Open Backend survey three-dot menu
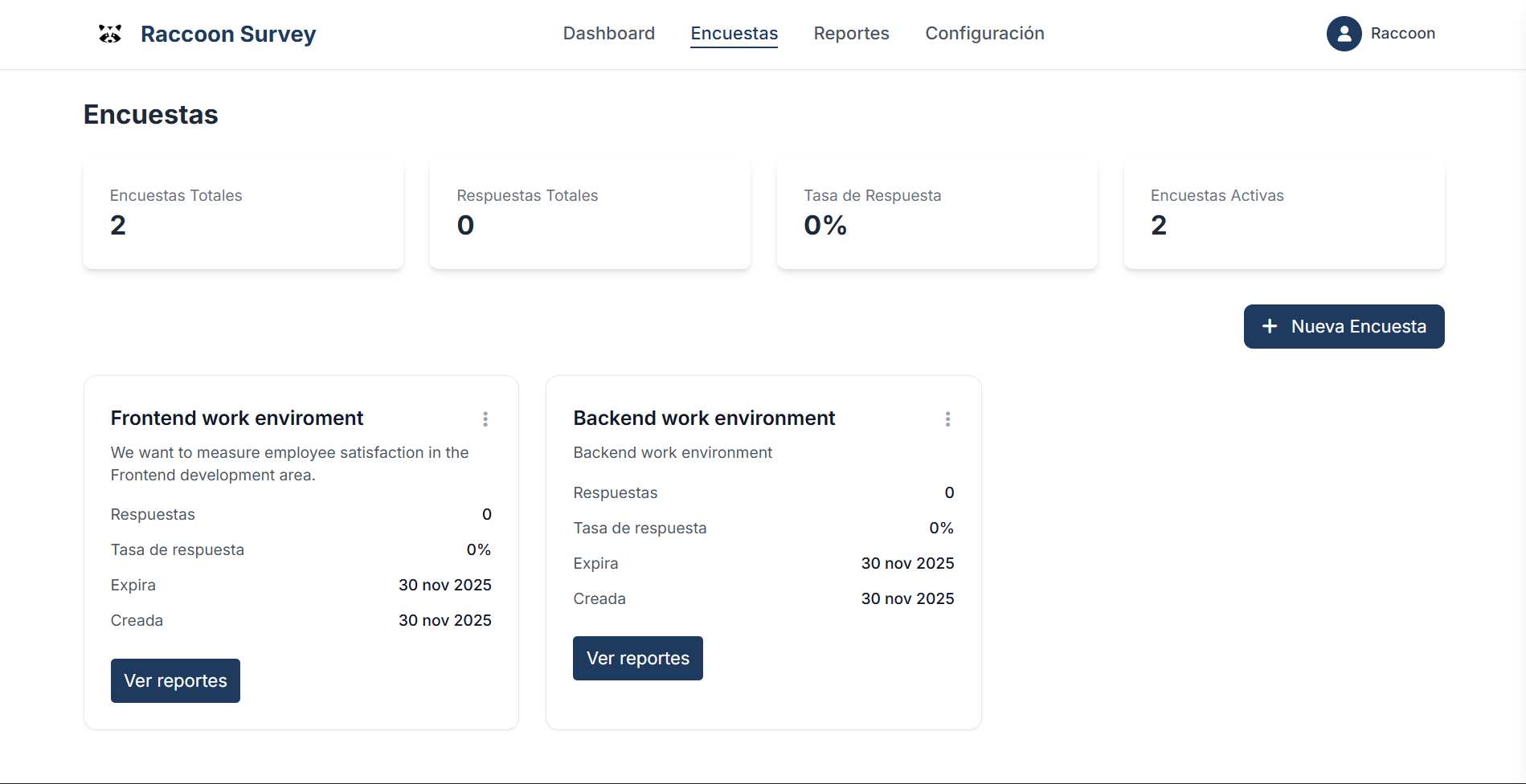The width and height of the screenshot is (1526, 784). point(947,419)
